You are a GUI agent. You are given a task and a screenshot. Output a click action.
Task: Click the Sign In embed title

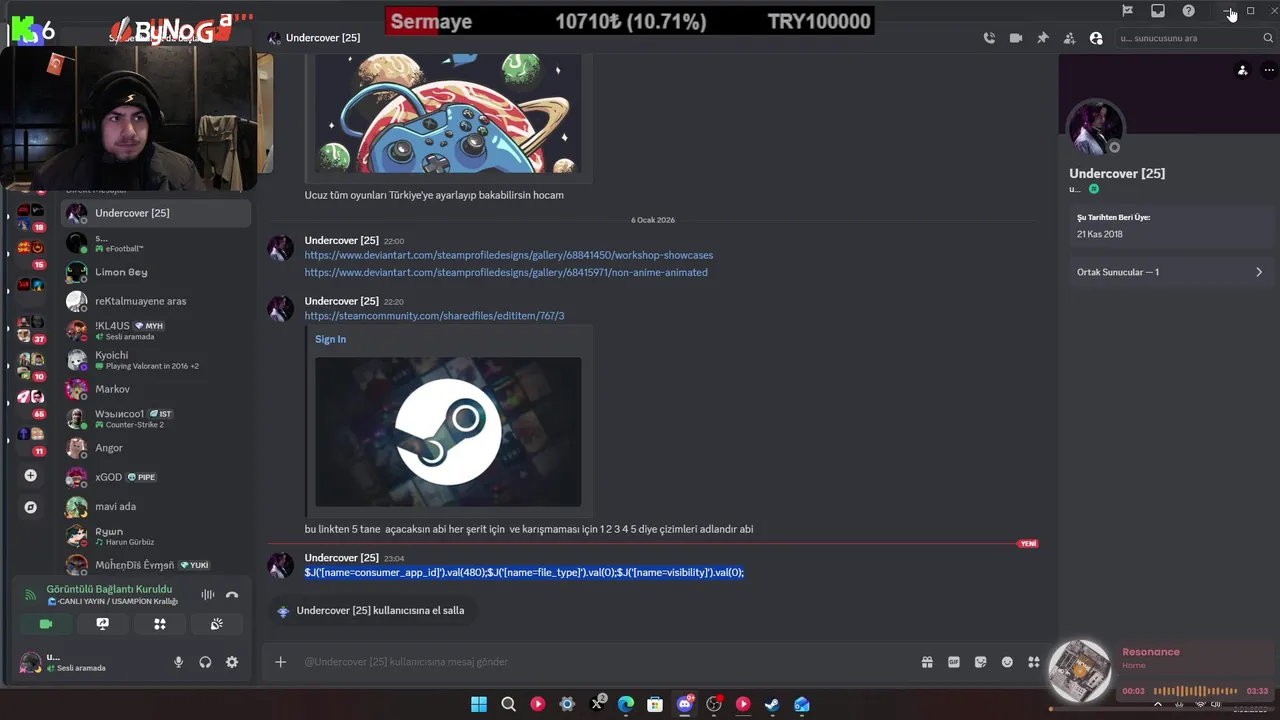(330, 339)
